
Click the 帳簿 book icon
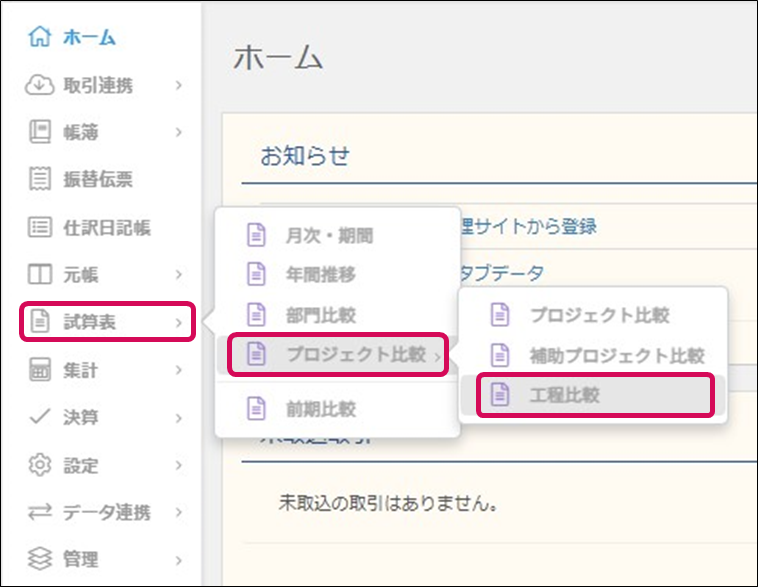[39, 132]
